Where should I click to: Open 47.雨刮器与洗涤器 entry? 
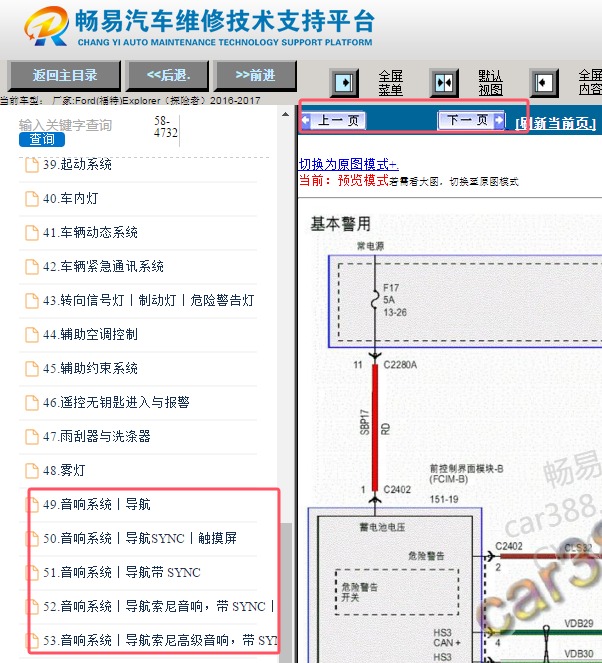(97, 437)
